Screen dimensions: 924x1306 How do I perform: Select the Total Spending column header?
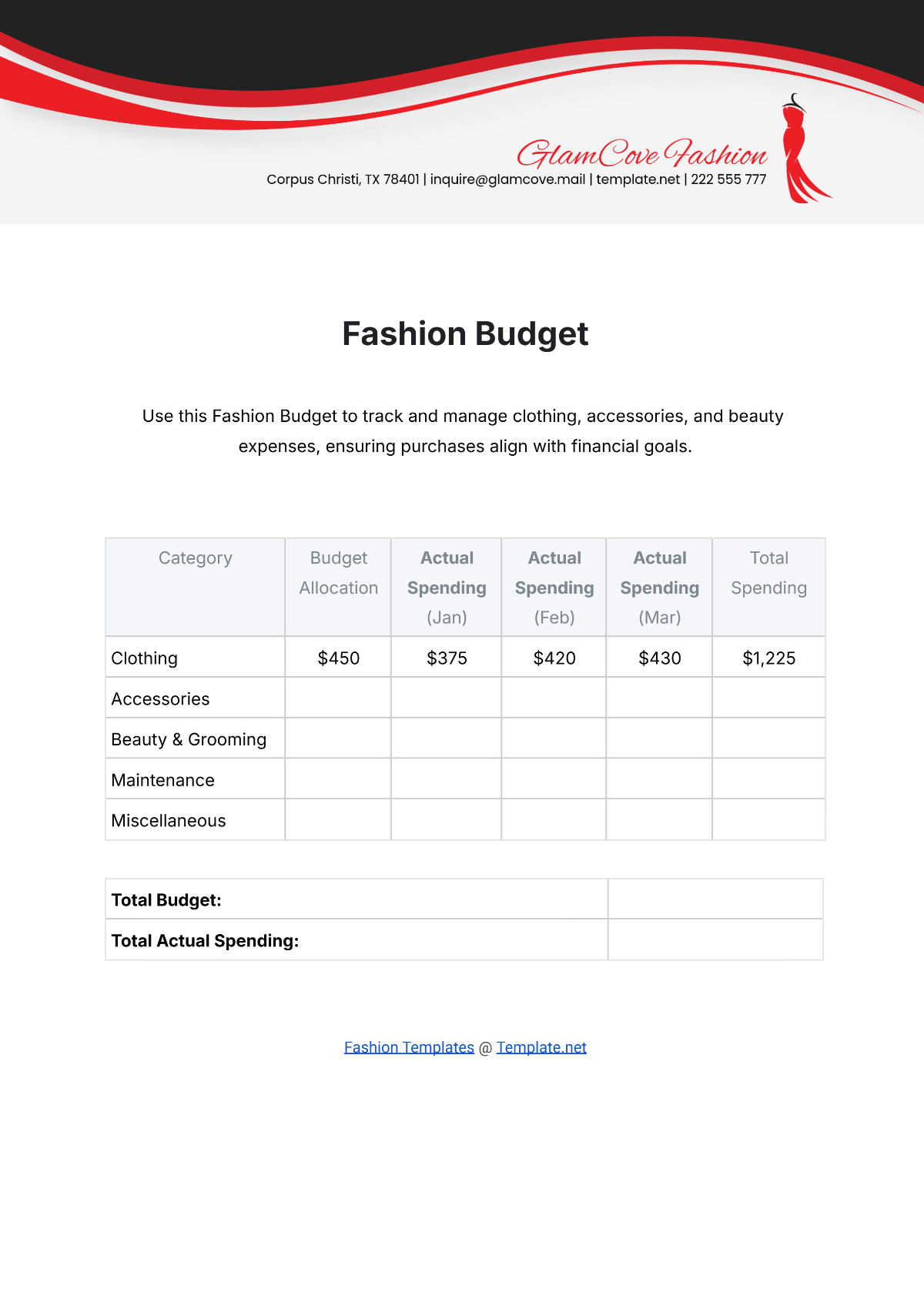click(x=768, y=573)
